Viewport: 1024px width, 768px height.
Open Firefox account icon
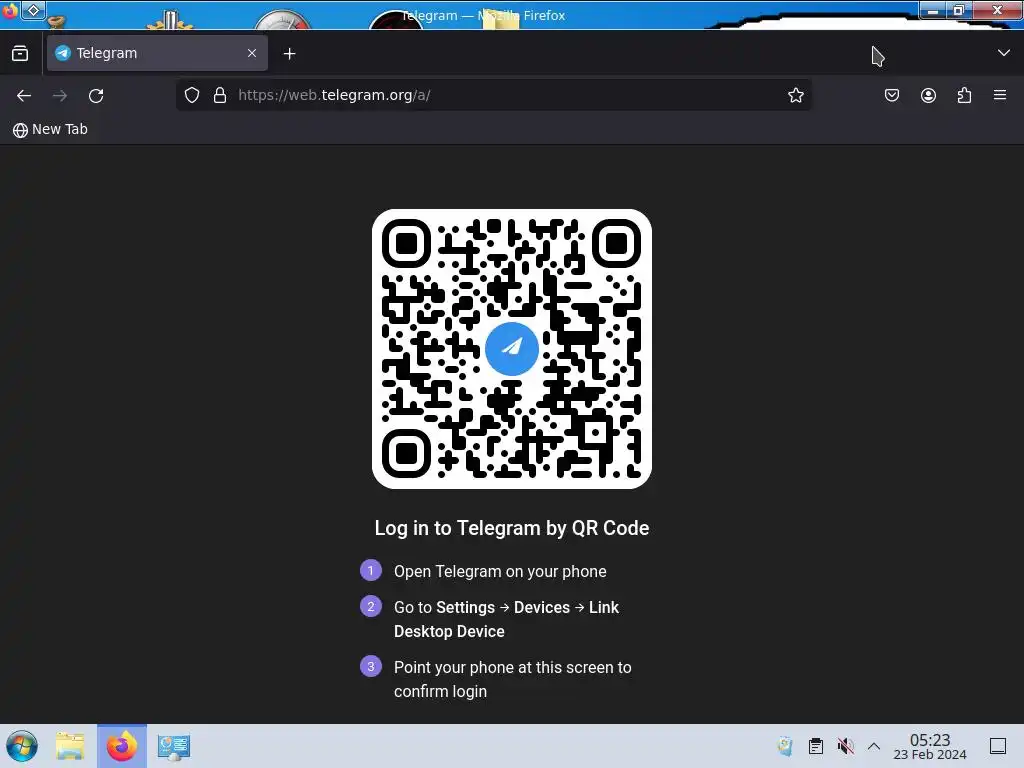tap(928, 95)
